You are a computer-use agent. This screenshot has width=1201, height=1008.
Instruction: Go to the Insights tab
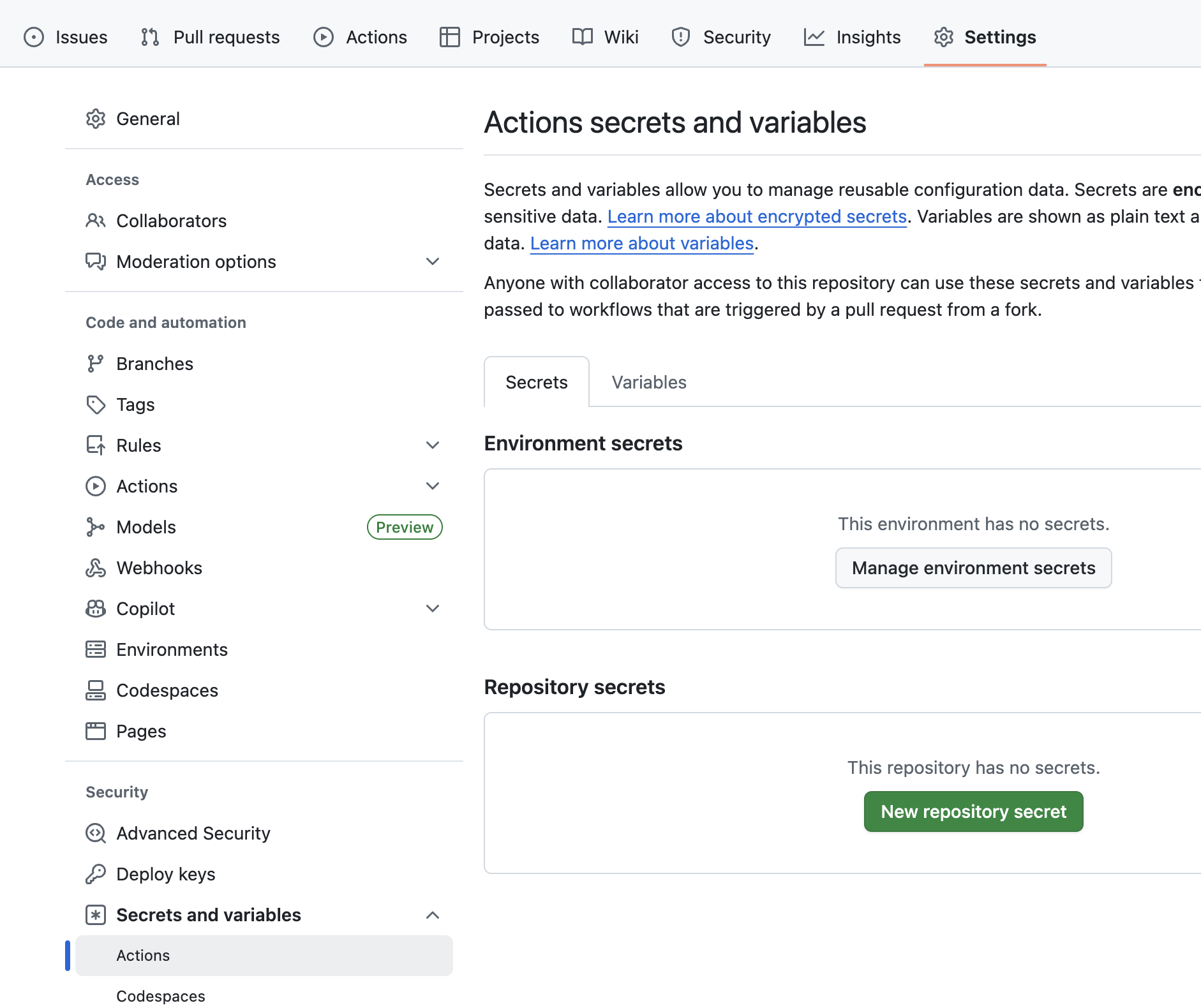(853, 37)
